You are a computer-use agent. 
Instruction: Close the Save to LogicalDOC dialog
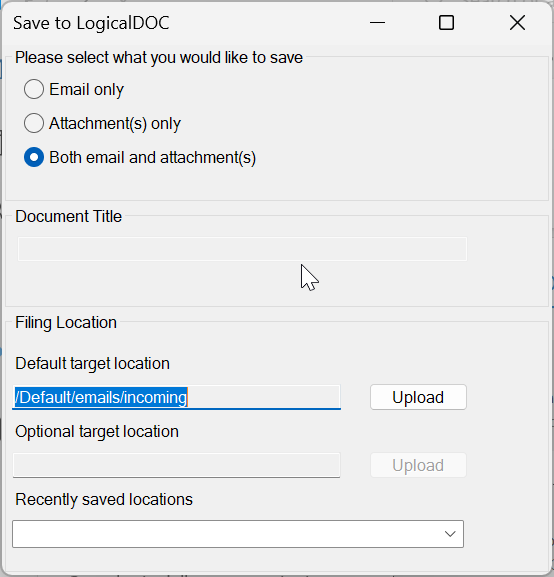click(517, 23)
